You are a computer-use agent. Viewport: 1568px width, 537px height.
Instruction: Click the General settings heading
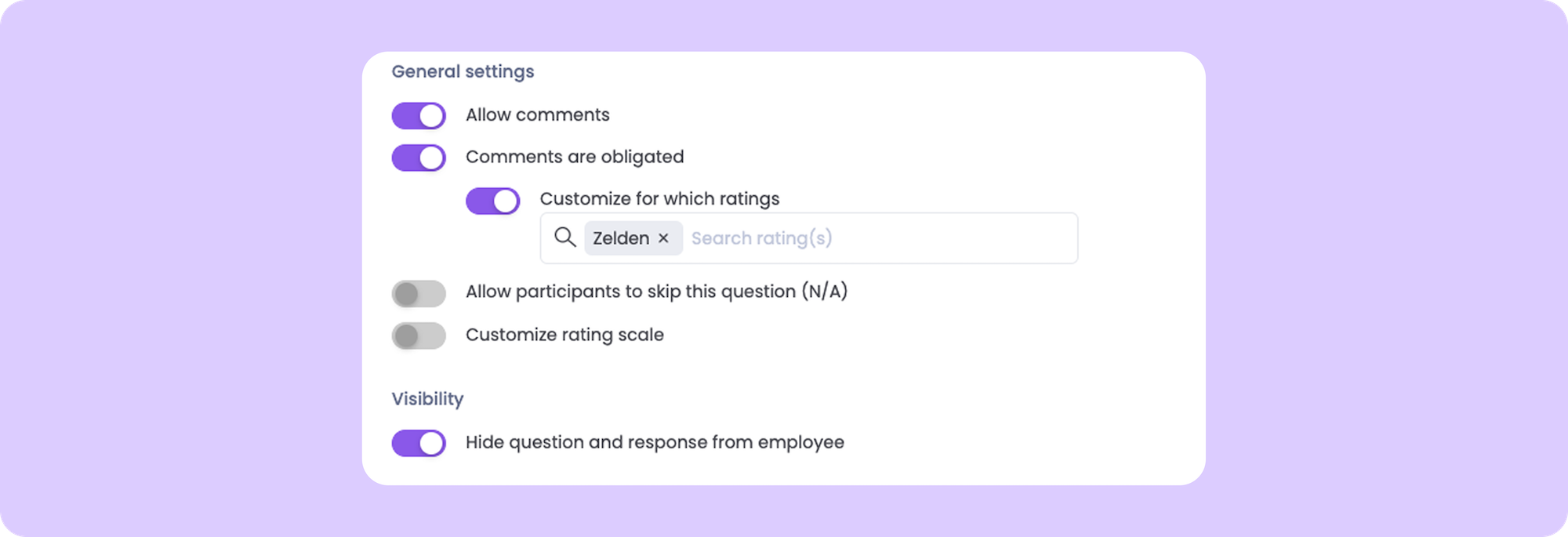(x=463, y=71)
